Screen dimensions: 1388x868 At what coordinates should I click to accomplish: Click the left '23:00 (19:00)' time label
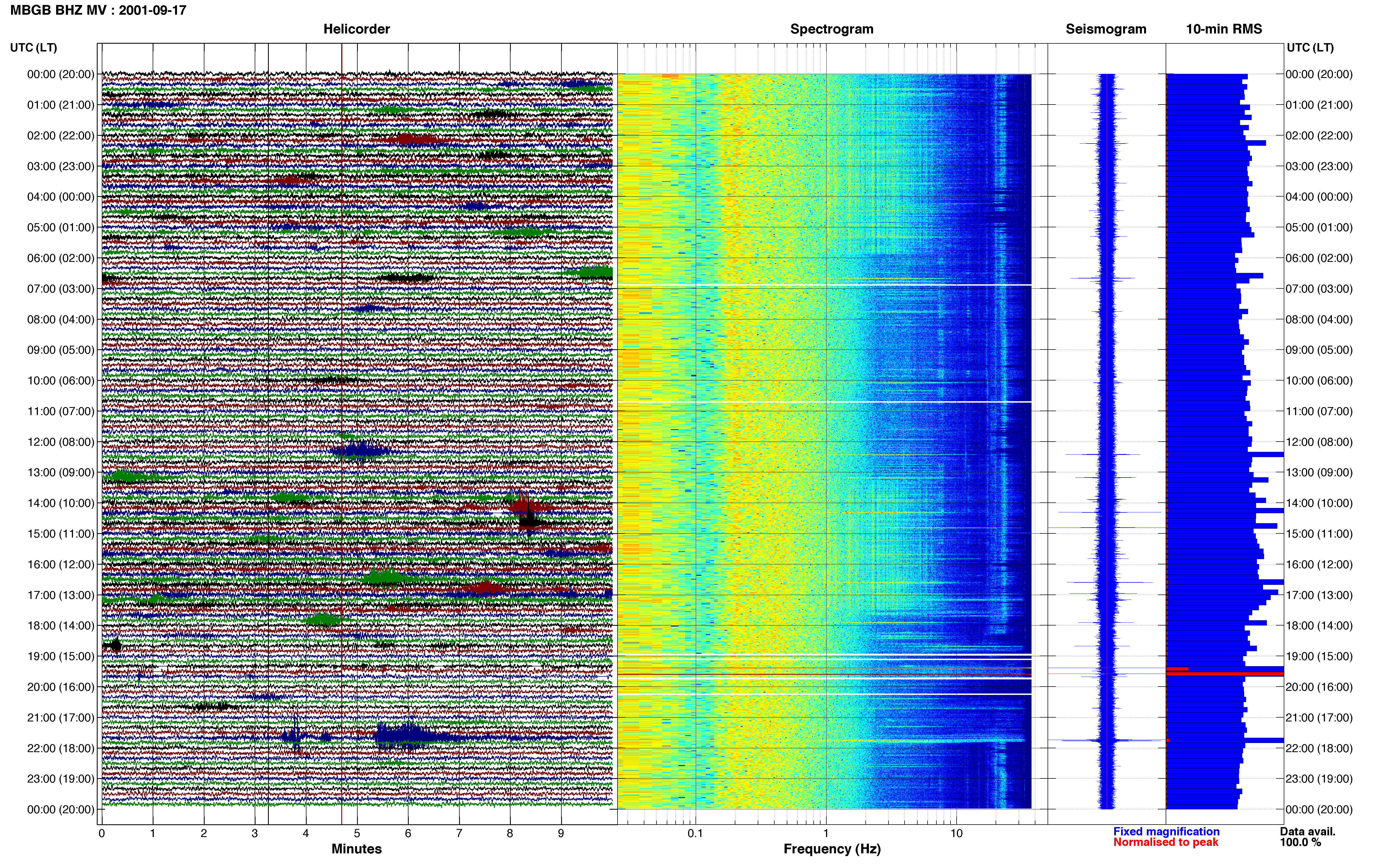pos(61,779)
